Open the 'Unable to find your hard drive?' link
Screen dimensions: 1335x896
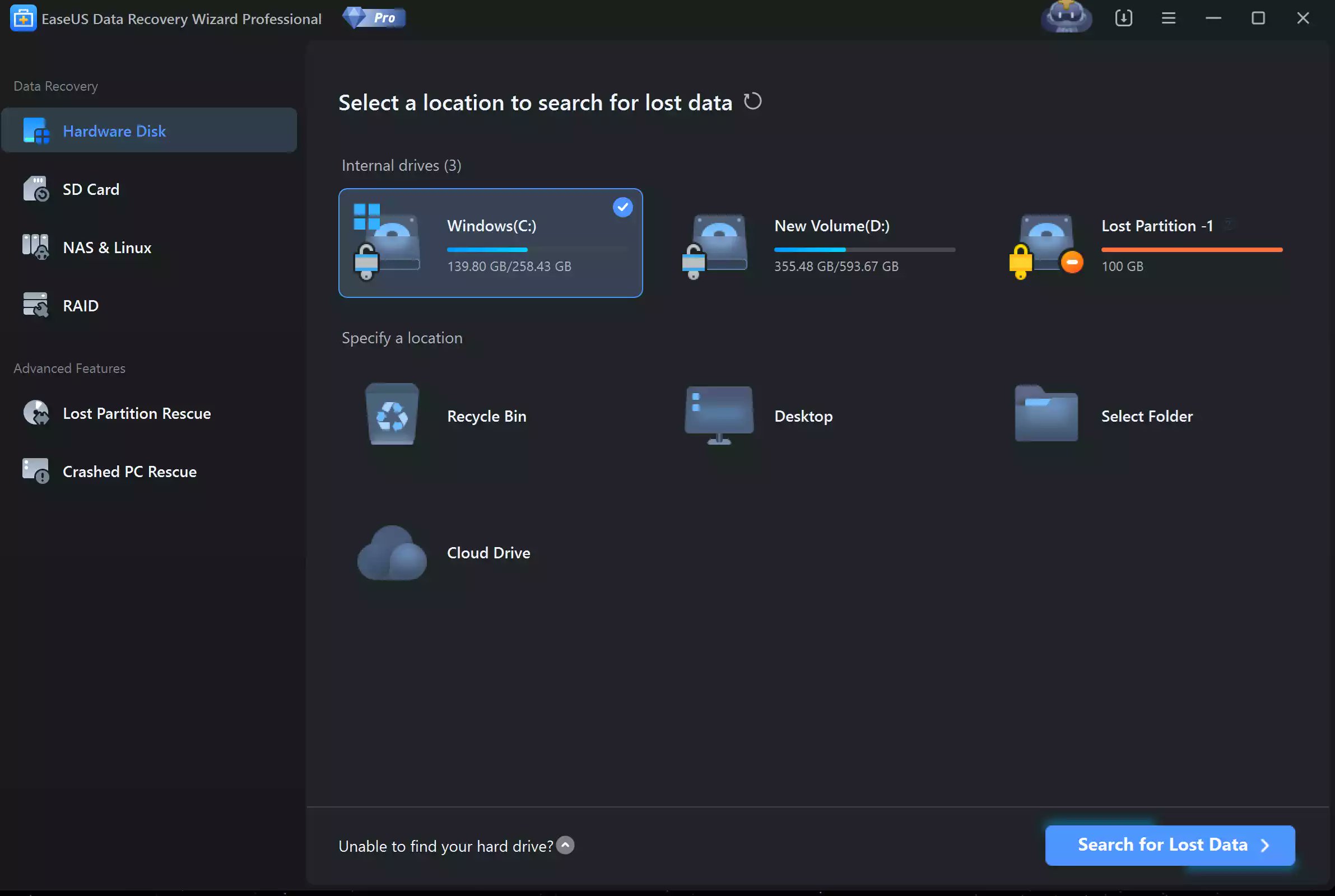pos(445,846)
